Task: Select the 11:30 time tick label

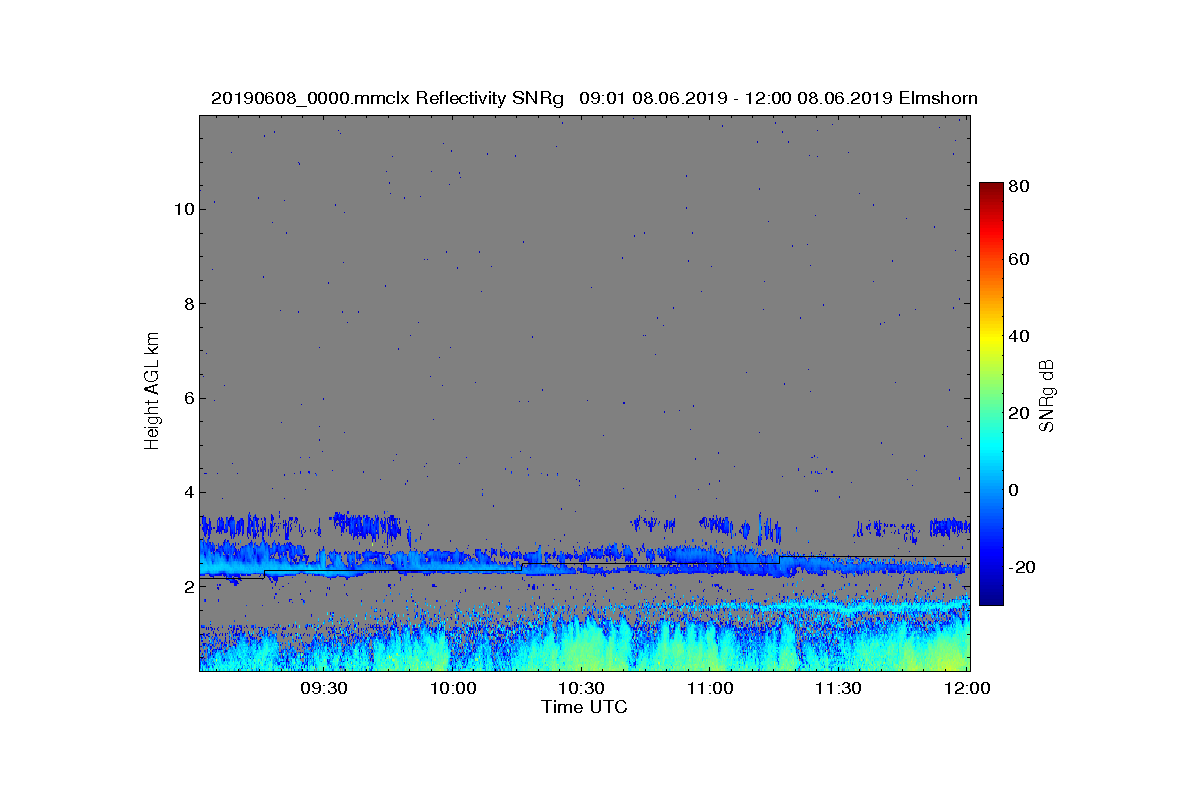Action: 838,689
